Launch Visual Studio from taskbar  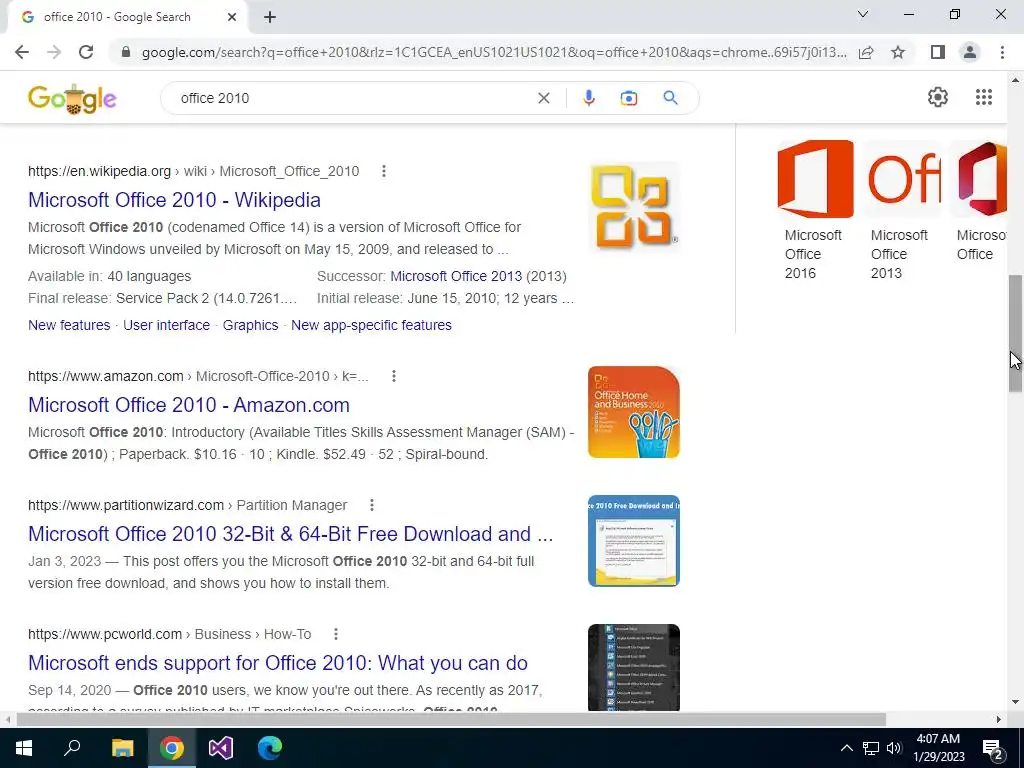(x=221, y=748)
